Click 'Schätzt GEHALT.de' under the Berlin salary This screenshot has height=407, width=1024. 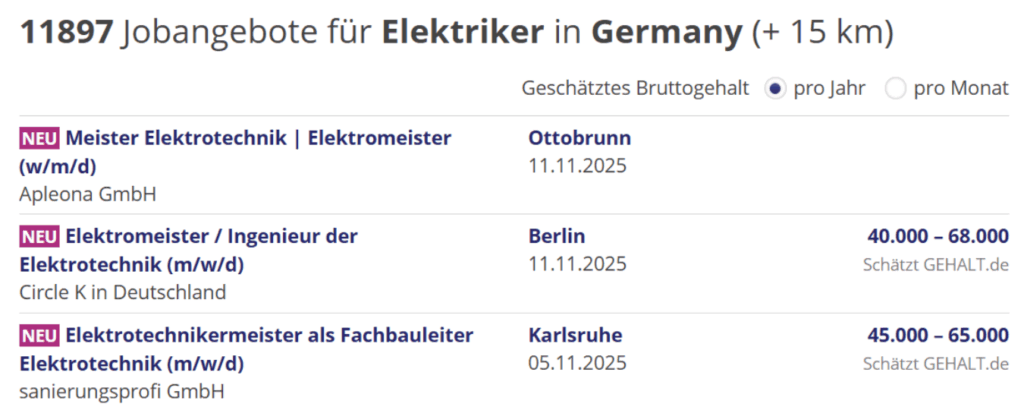click(935, 265)
